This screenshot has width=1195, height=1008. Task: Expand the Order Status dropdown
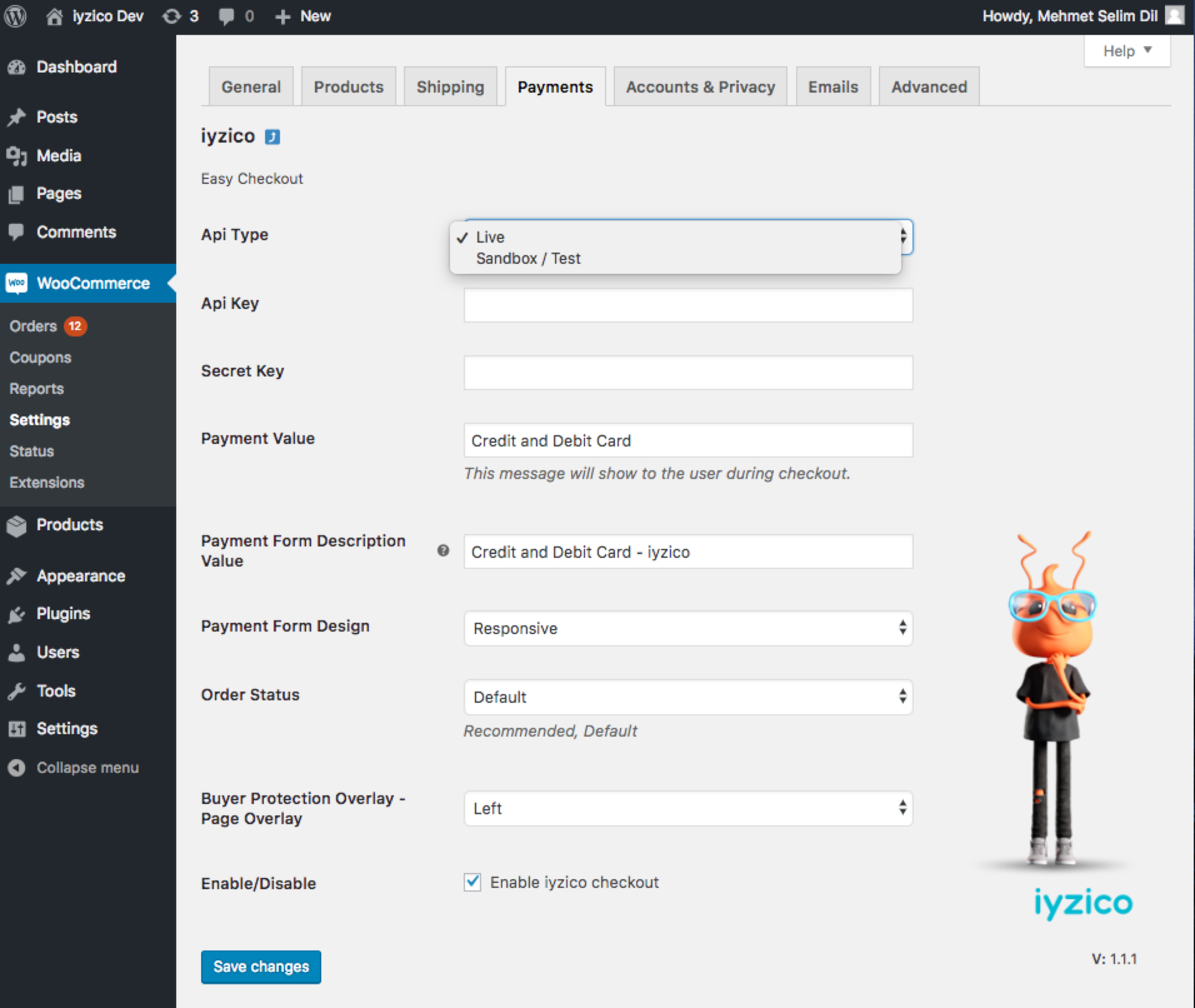click(688, 697)
